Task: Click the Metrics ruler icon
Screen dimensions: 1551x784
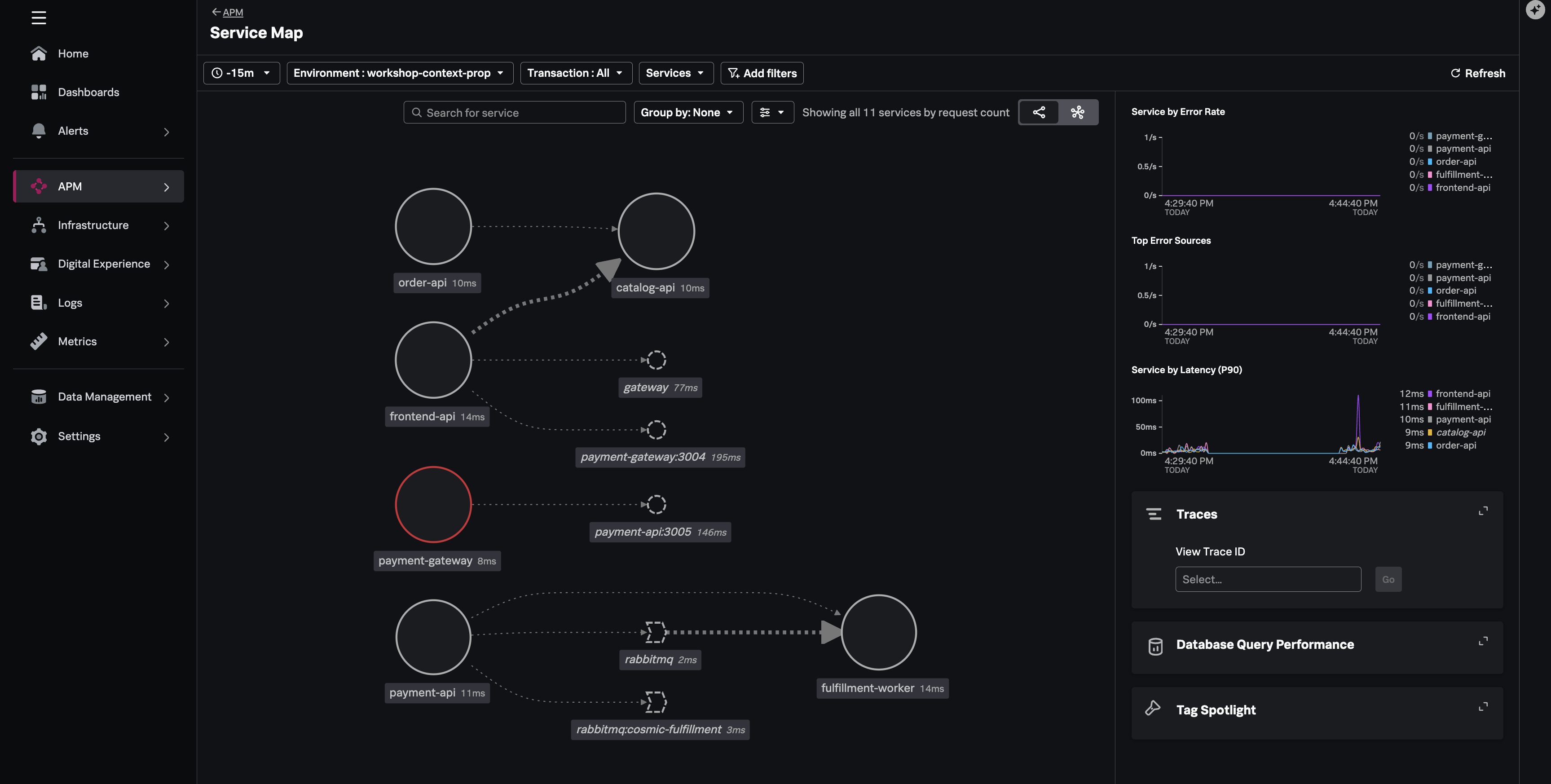Action: pos(39,341)
